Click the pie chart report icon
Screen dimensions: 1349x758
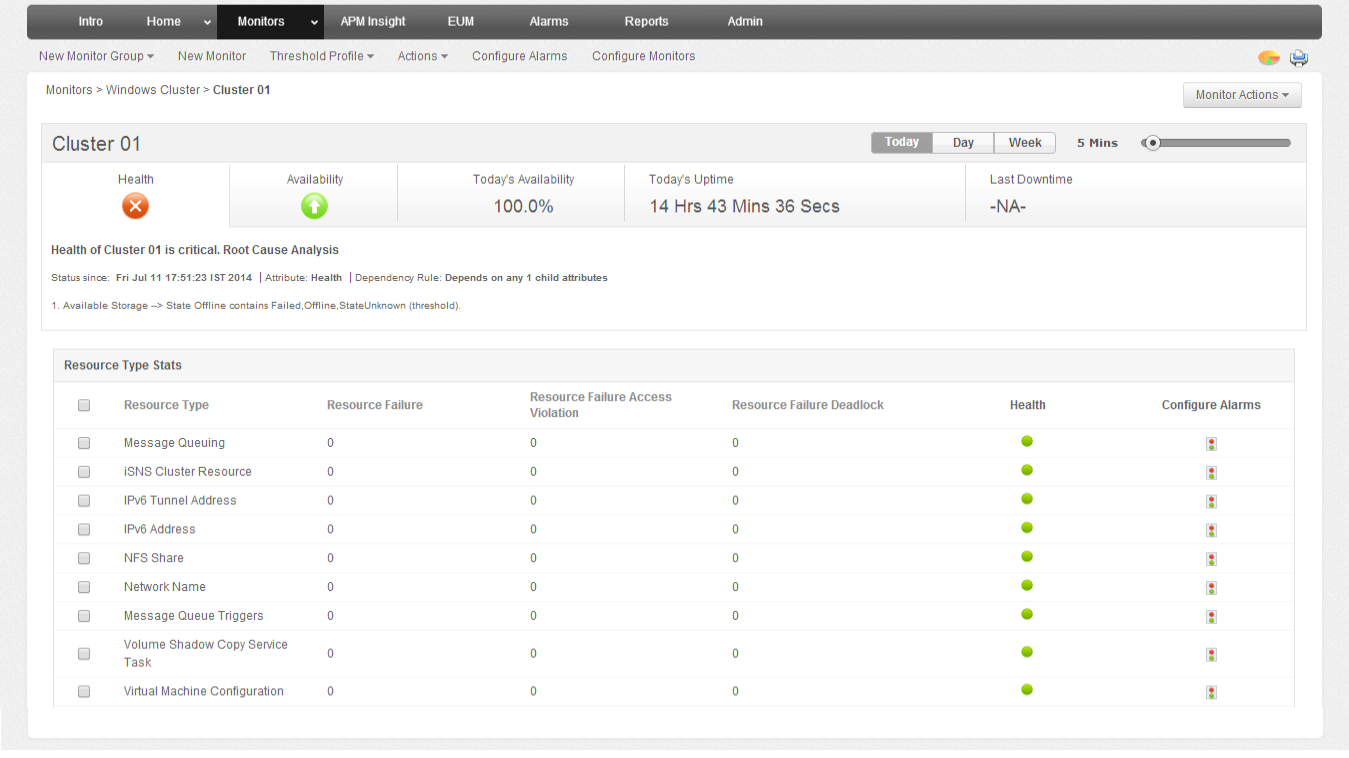1269,57
